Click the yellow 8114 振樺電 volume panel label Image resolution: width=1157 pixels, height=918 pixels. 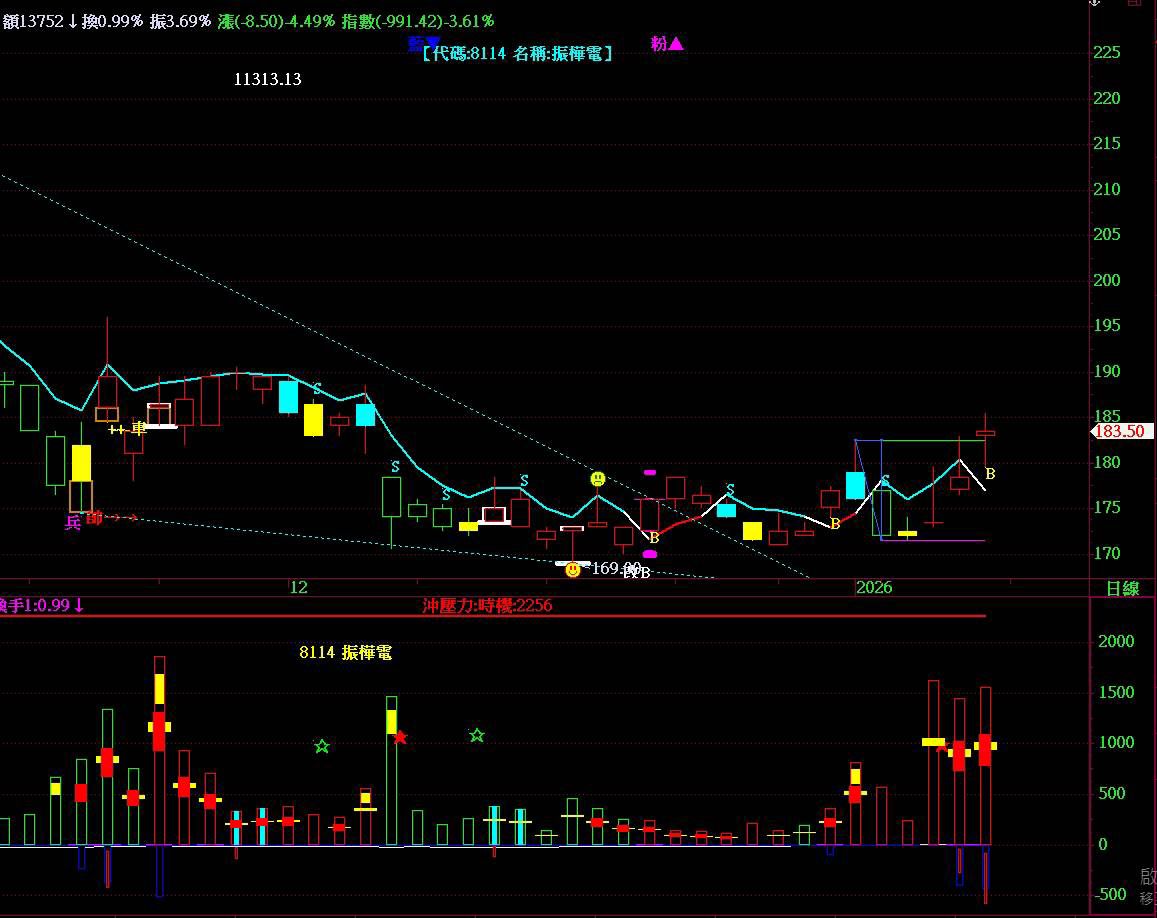coord(345,652)
